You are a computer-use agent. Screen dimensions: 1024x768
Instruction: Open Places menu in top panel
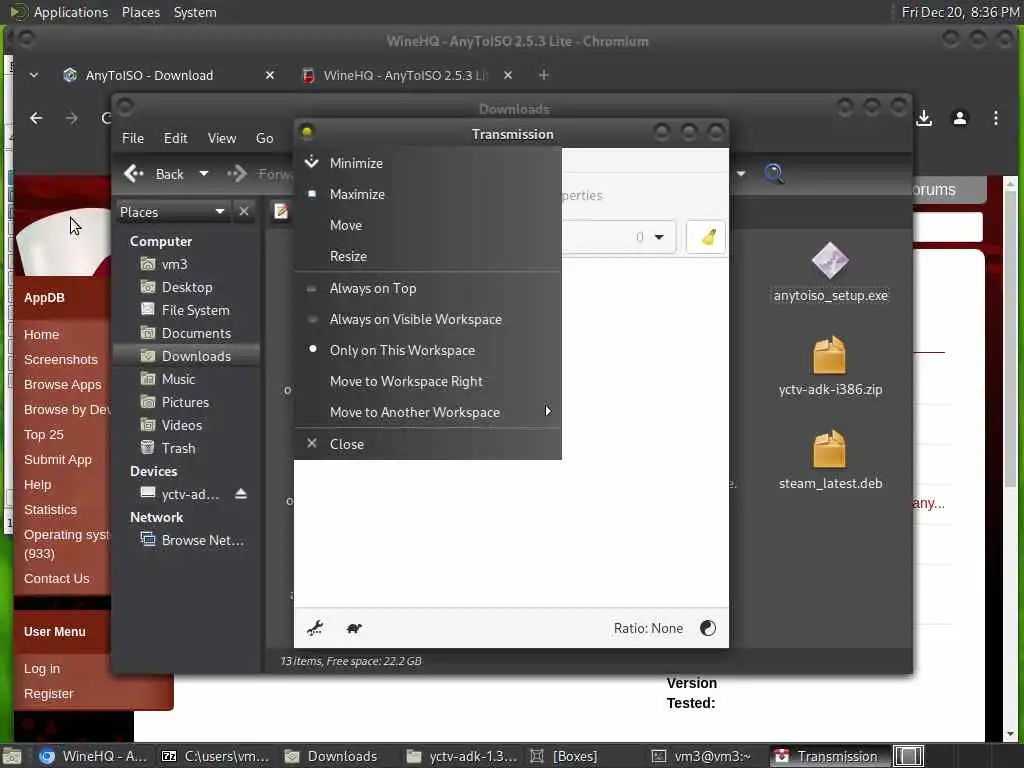click(140, 12)
